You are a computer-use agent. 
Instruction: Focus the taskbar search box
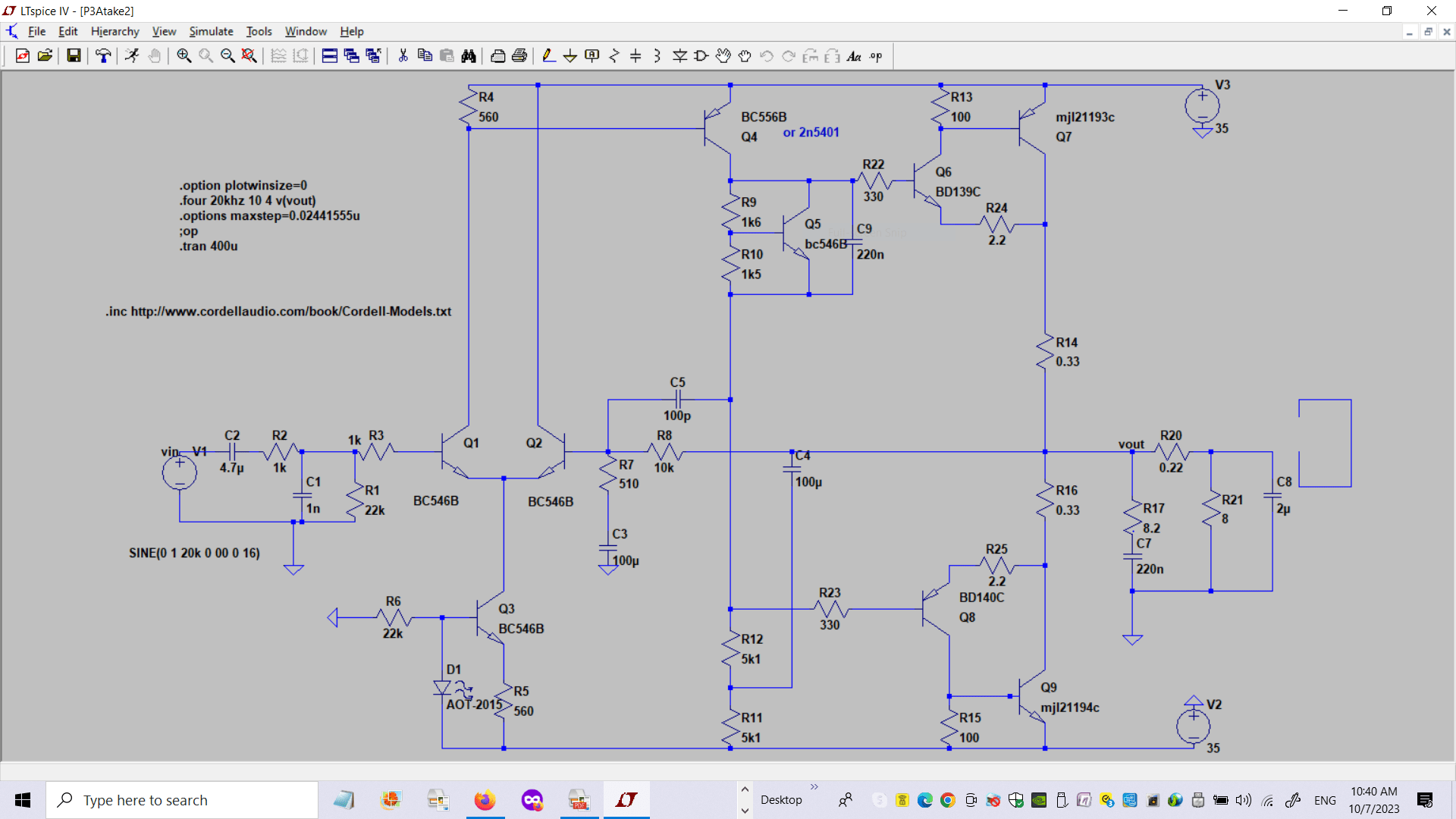182,800
